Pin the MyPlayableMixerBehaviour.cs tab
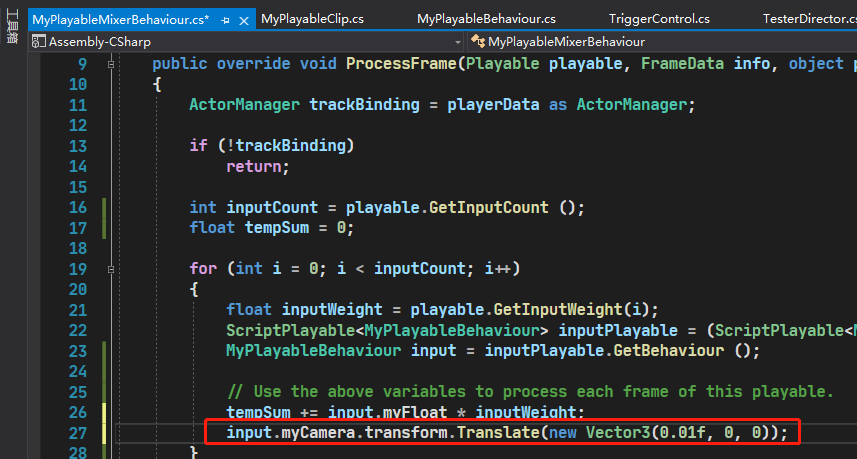The image size is (857, 459). click(x=225, y=21)
